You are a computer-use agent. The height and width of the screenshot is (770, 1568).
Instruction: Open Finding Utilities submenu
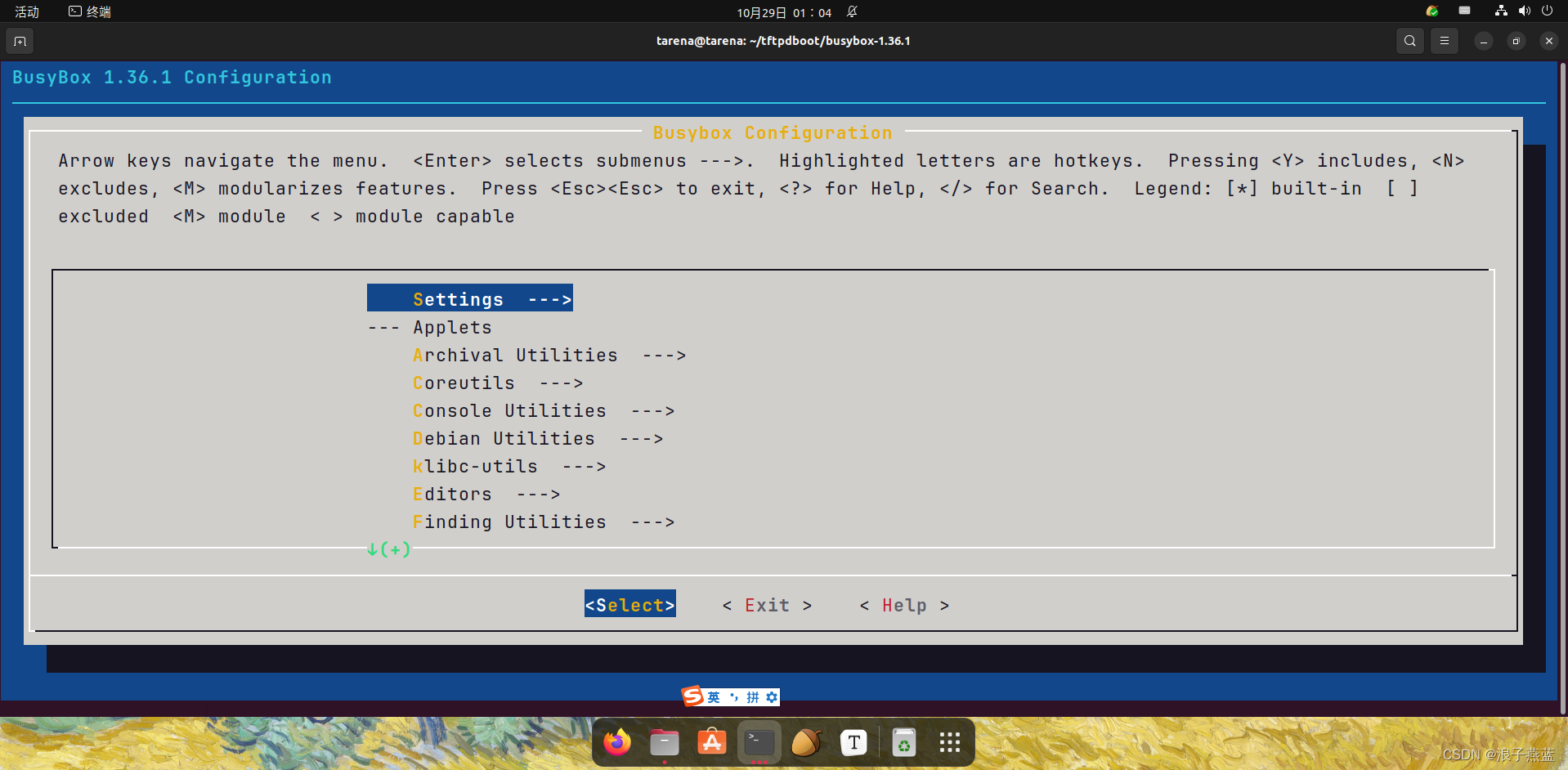click(544, 522)
